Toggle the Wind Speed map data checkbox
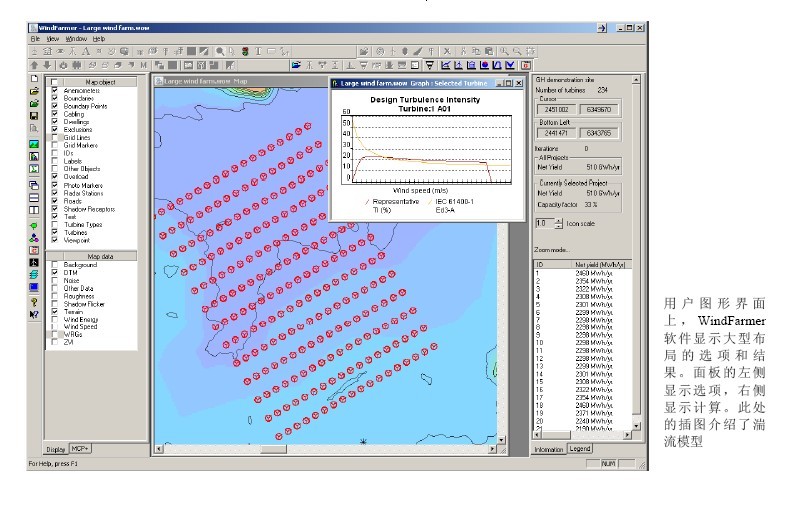This screenshot has width=806, height=509. point(55,326)
